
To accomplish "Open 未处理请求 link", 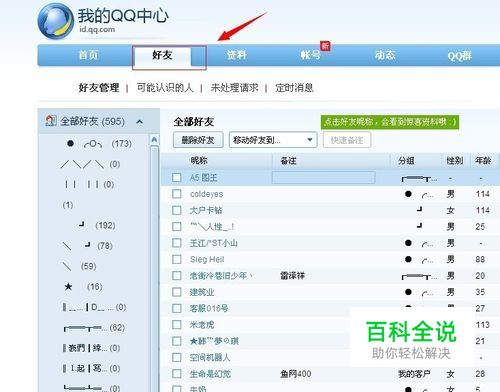I will tap(234, 88).
